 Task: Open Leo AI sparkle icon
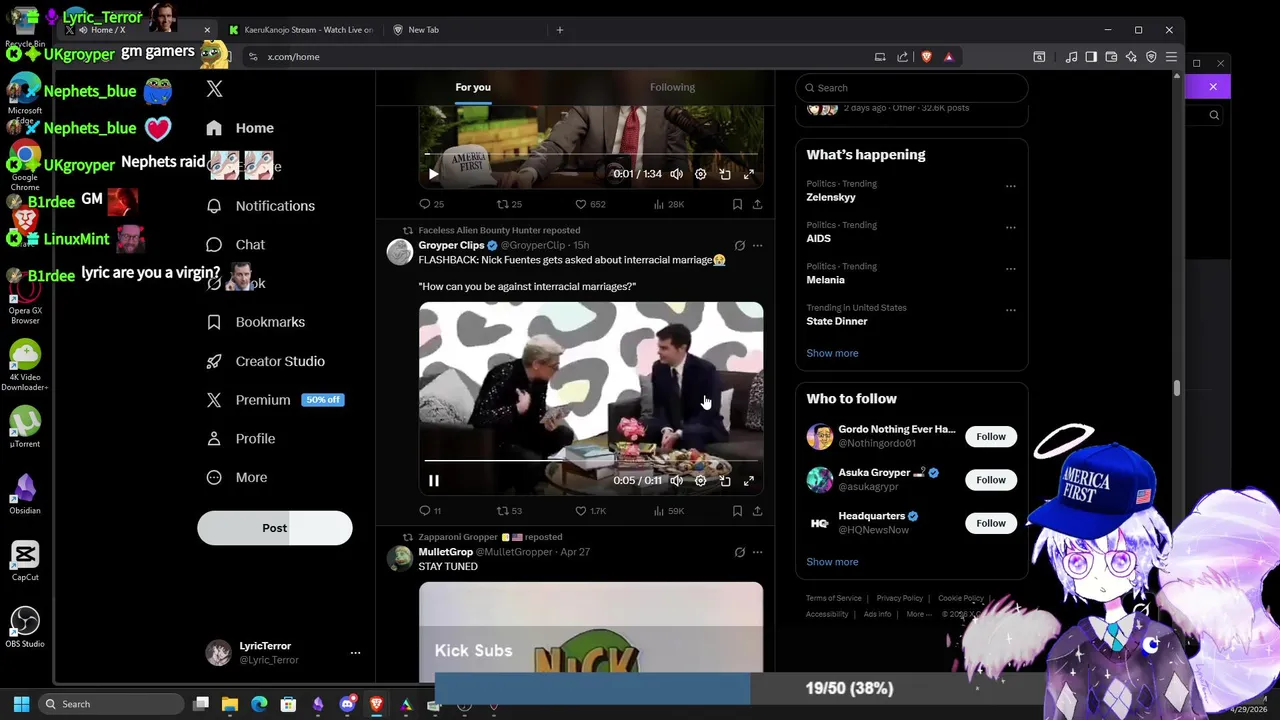coord(1131,57)
